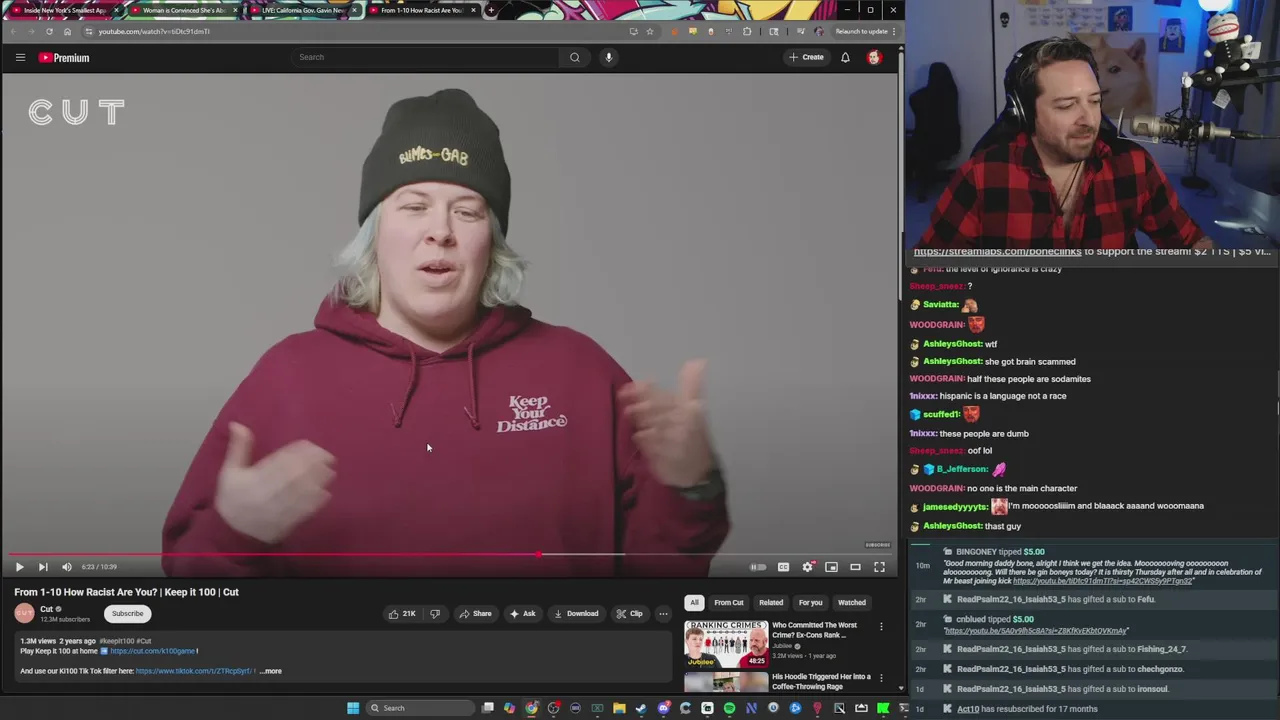Select the All filter chip

click(694, 603)
